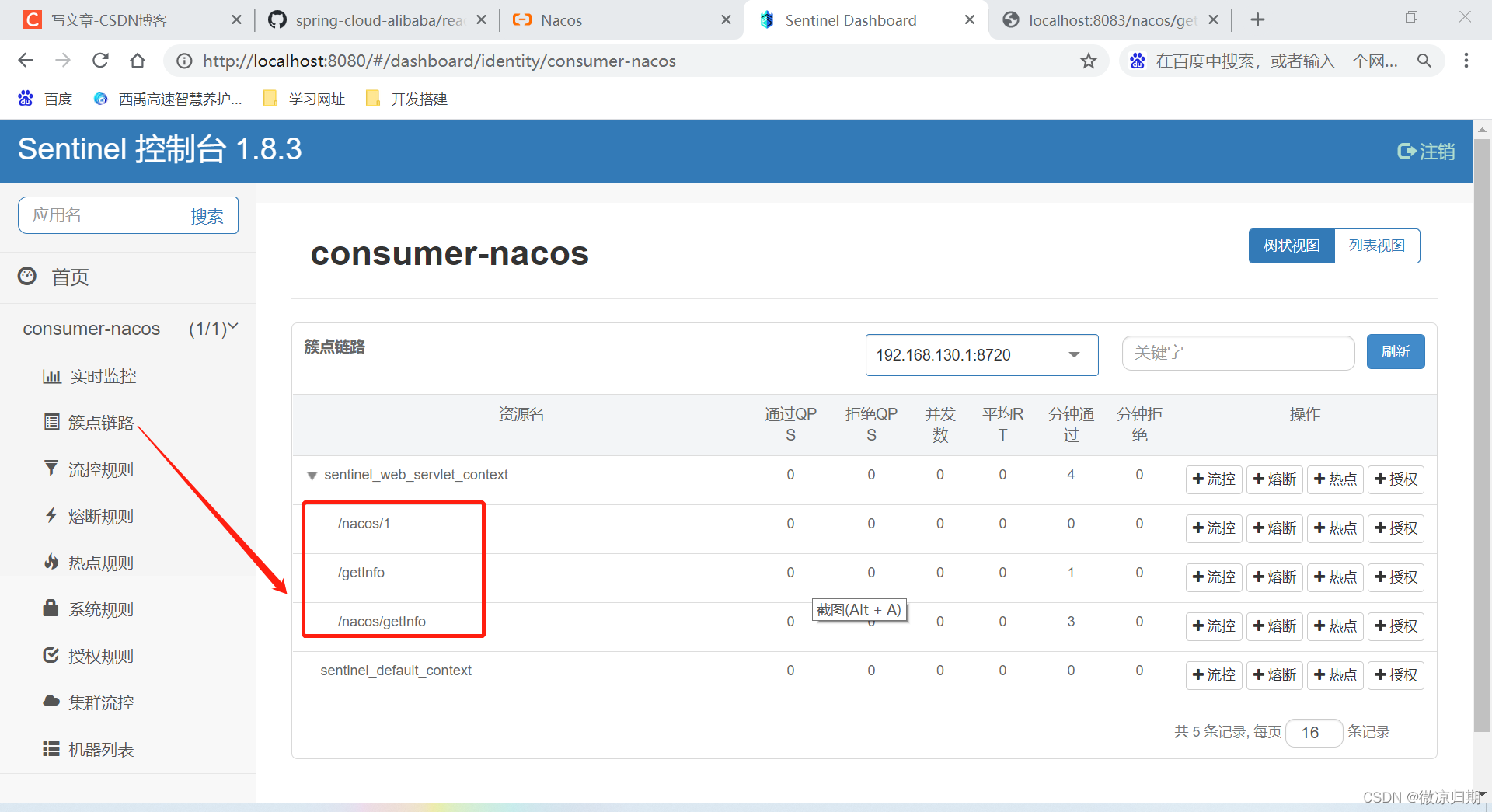
Task: Click the 刷新 refresh button
Action: [x=1396, y=352]
